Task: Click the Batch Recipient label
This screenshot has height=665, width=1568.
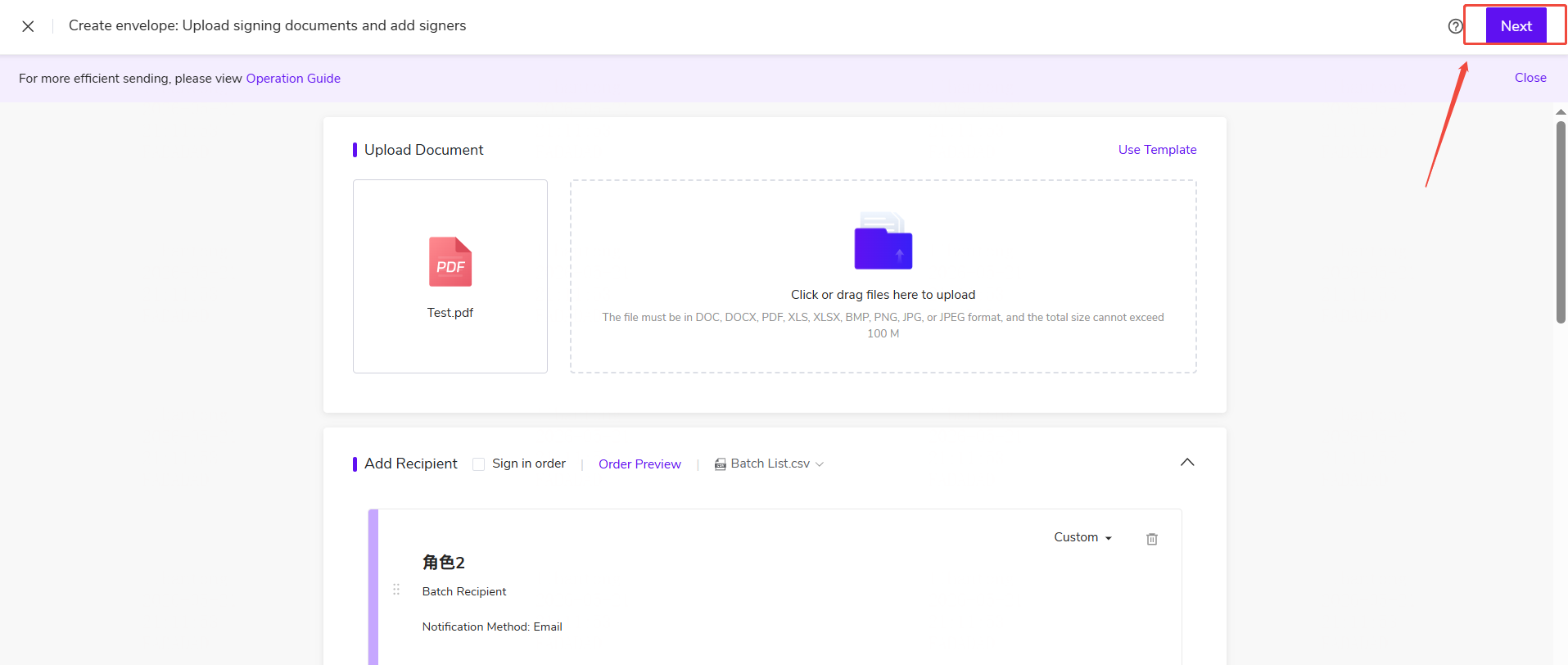Action: click(x=464, y=591)
